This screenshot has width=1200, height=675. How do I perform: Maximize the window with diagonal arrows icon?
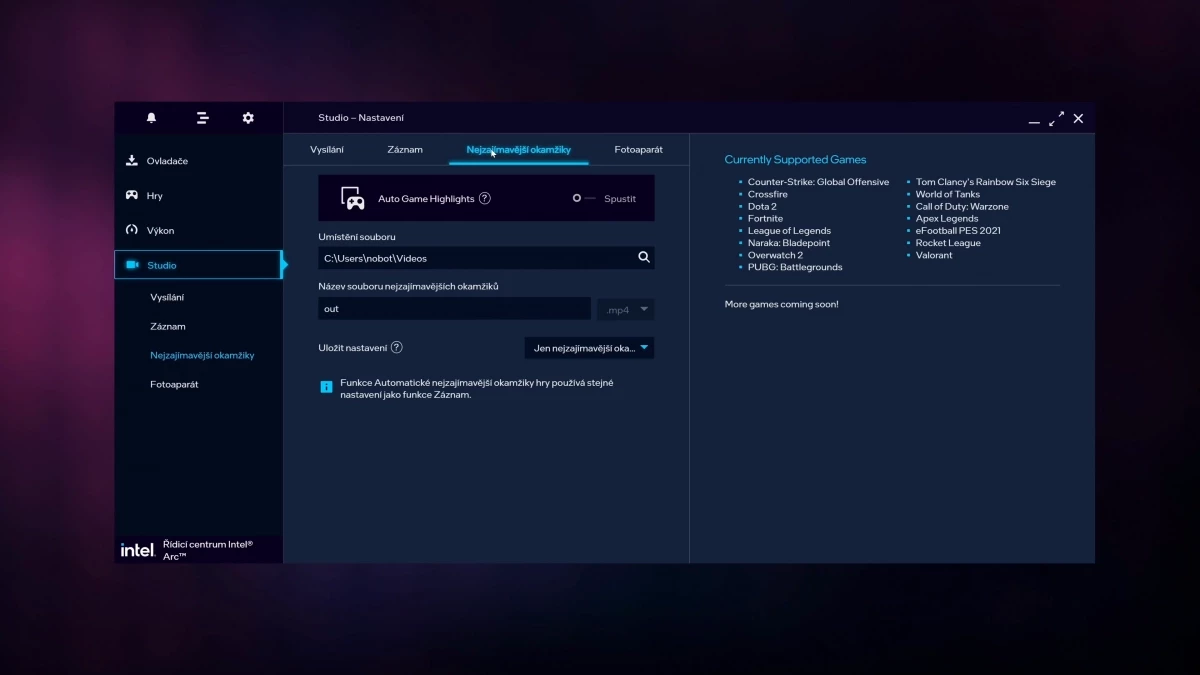(x=1056, y=118)
